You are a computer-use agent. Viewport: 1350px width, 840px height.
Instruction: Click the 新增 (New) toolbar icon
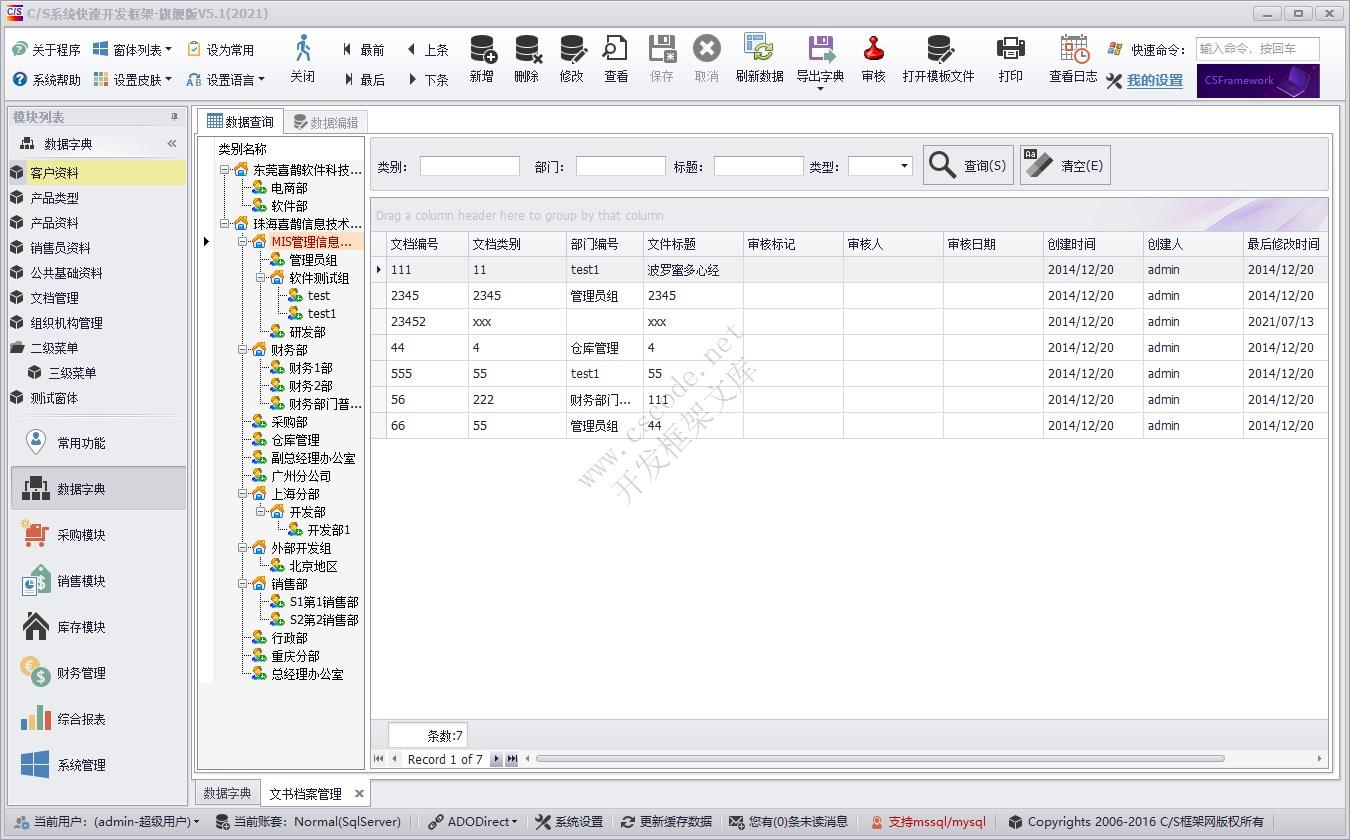tap(481, 58)
